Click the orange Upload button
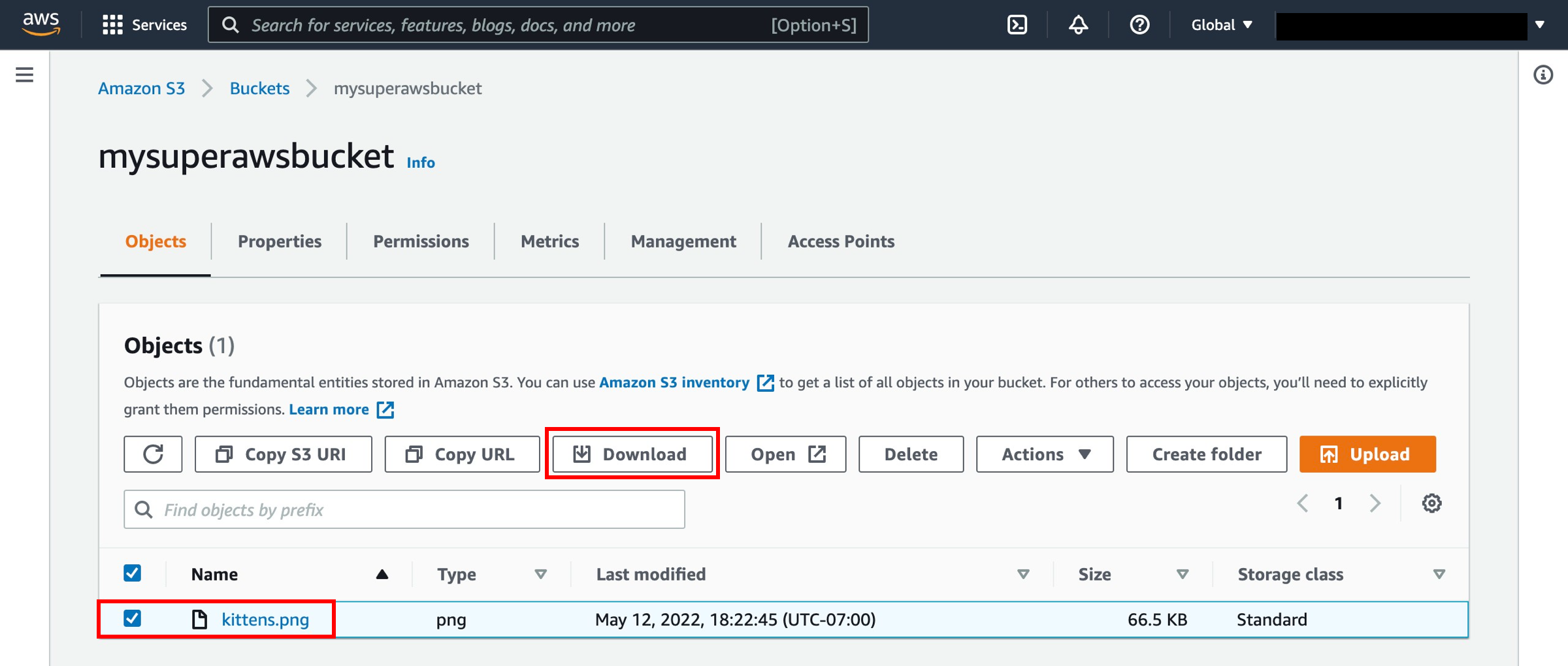 (x=1367, y=454)
